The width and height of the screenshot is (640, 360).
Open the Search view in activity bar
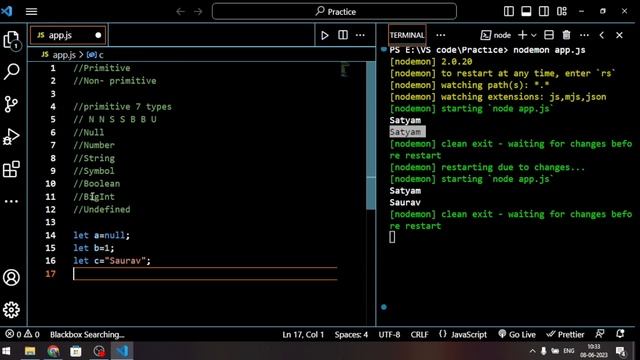[11, 71]
